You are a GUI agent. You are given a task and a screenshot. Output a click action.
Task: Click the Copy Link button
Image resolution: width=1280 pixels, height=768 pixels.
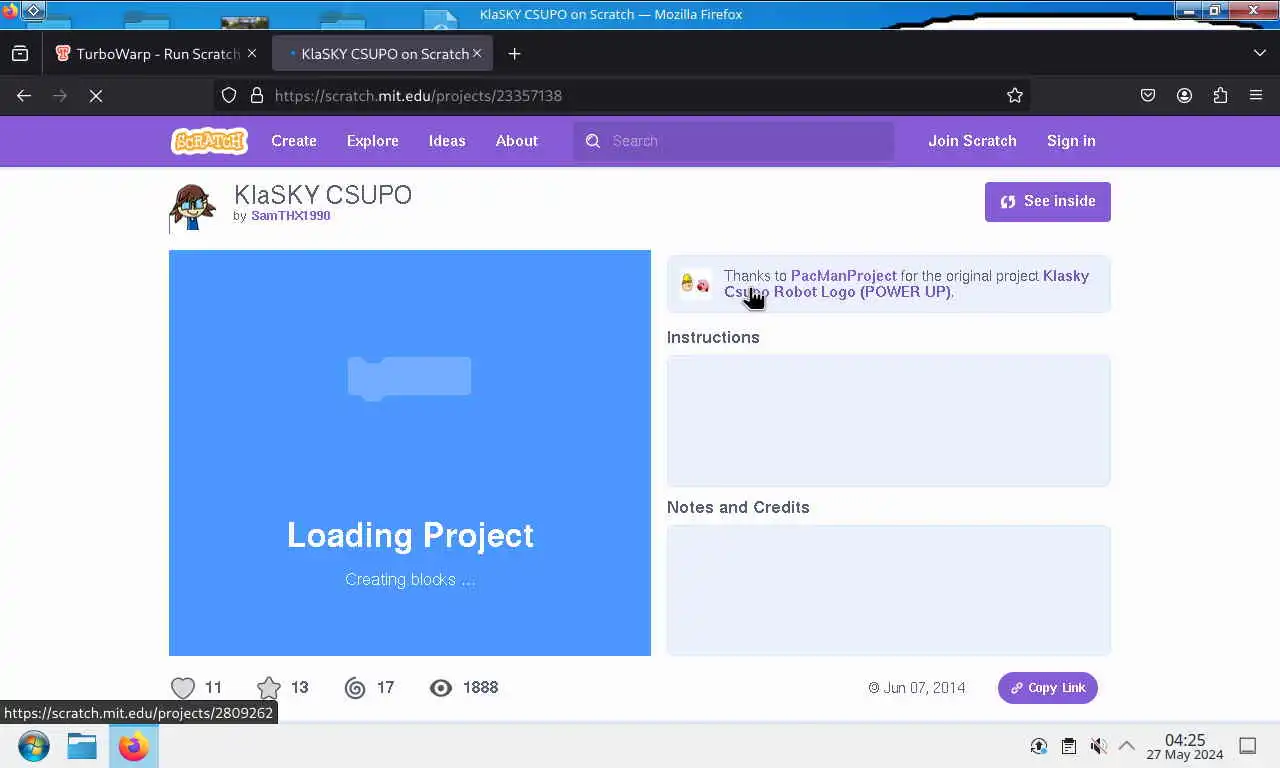pos(1047,688)
